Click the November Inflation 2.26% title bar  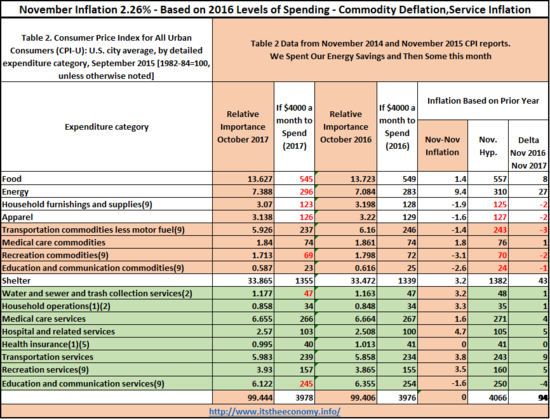click(x=275, y=9)
